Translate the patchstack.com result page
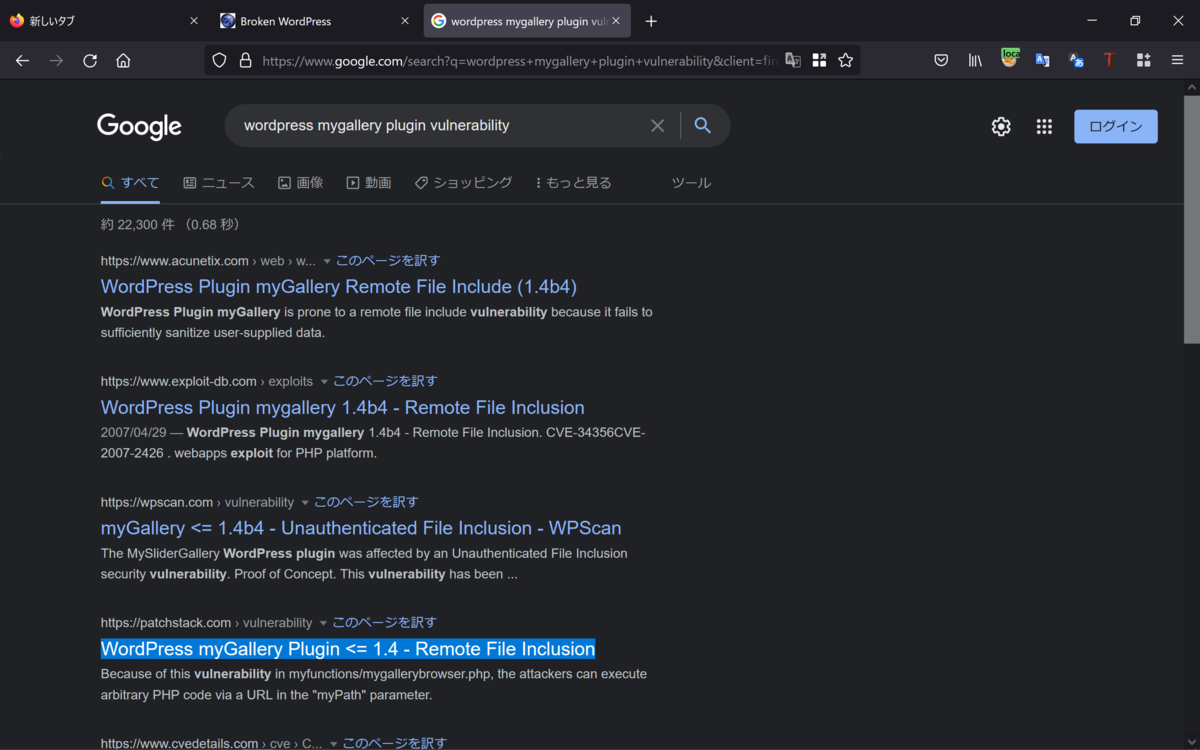The height and width of the screenshot is (750, 1200). coord(384,622)
